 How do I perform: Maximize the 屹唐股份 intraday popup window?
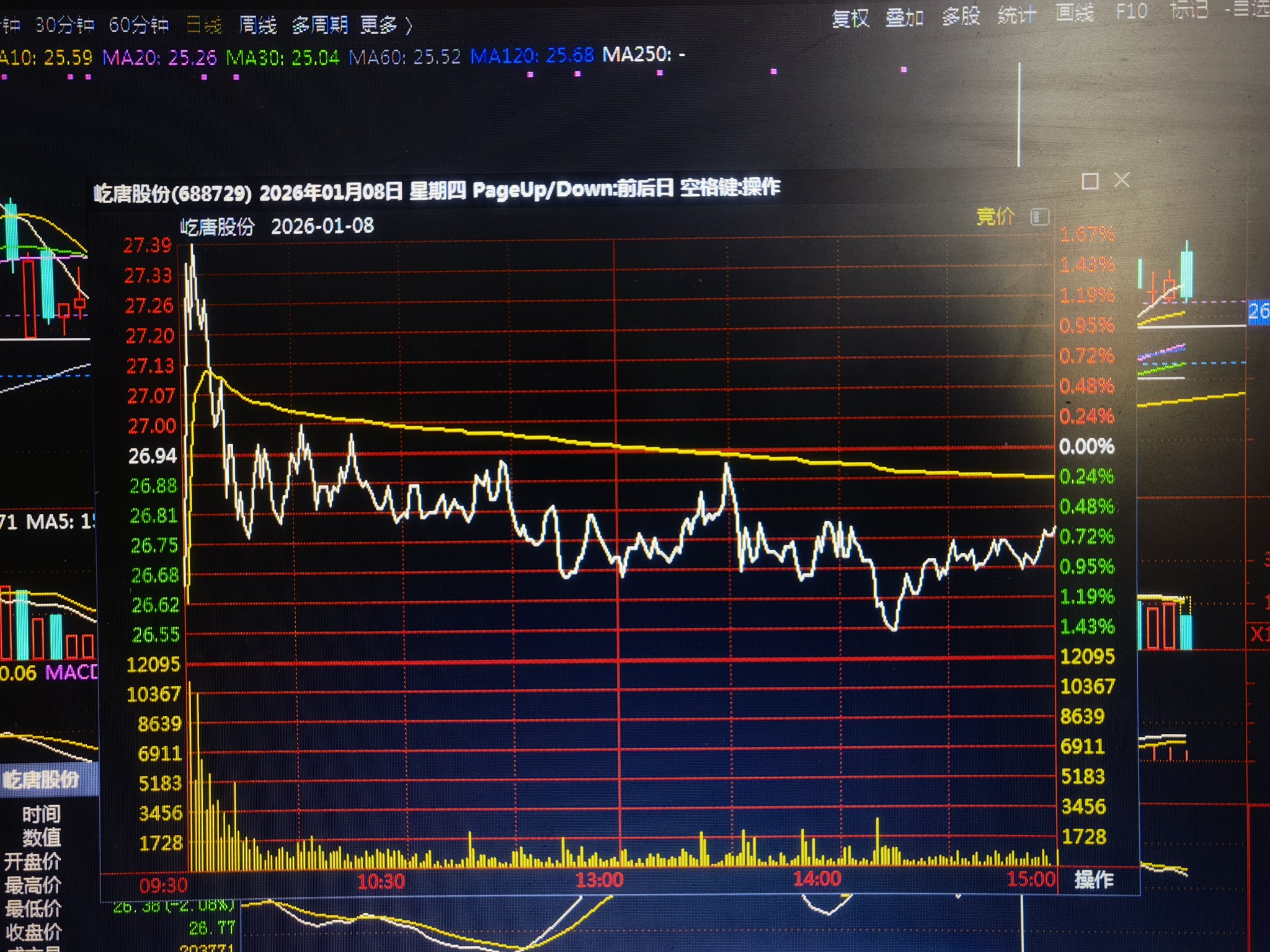tap(1090, 181)
